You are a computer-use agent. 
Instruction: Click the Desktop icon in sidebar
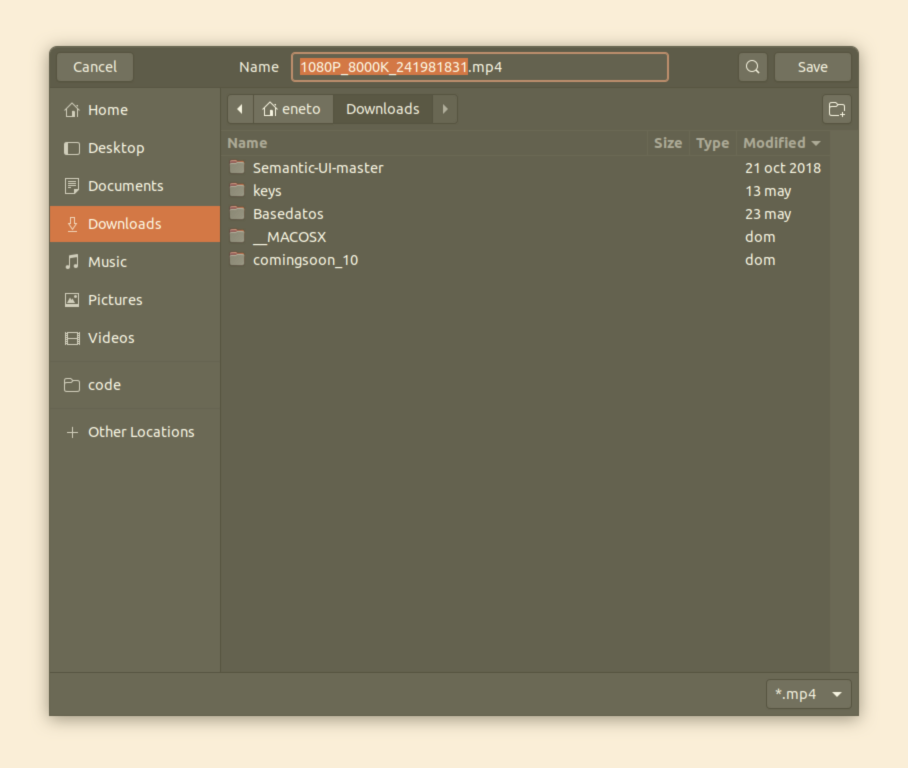[72, 148]
